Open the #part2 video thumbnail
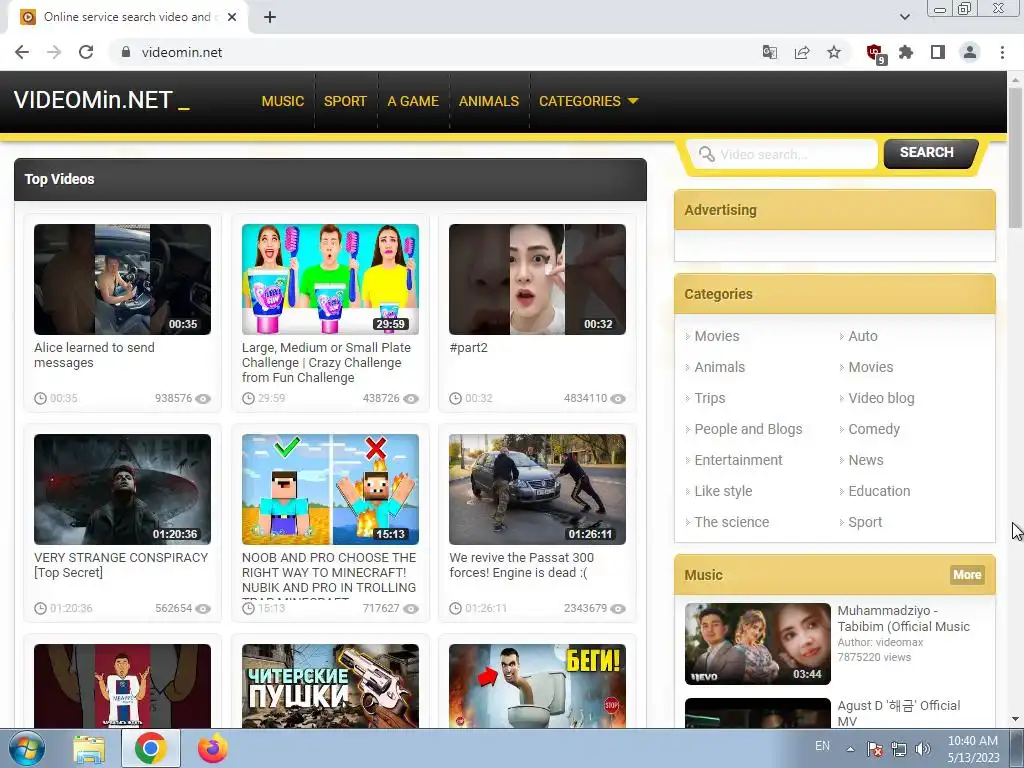This screenshot has width=1024, height=768. [x=537, y=280]
